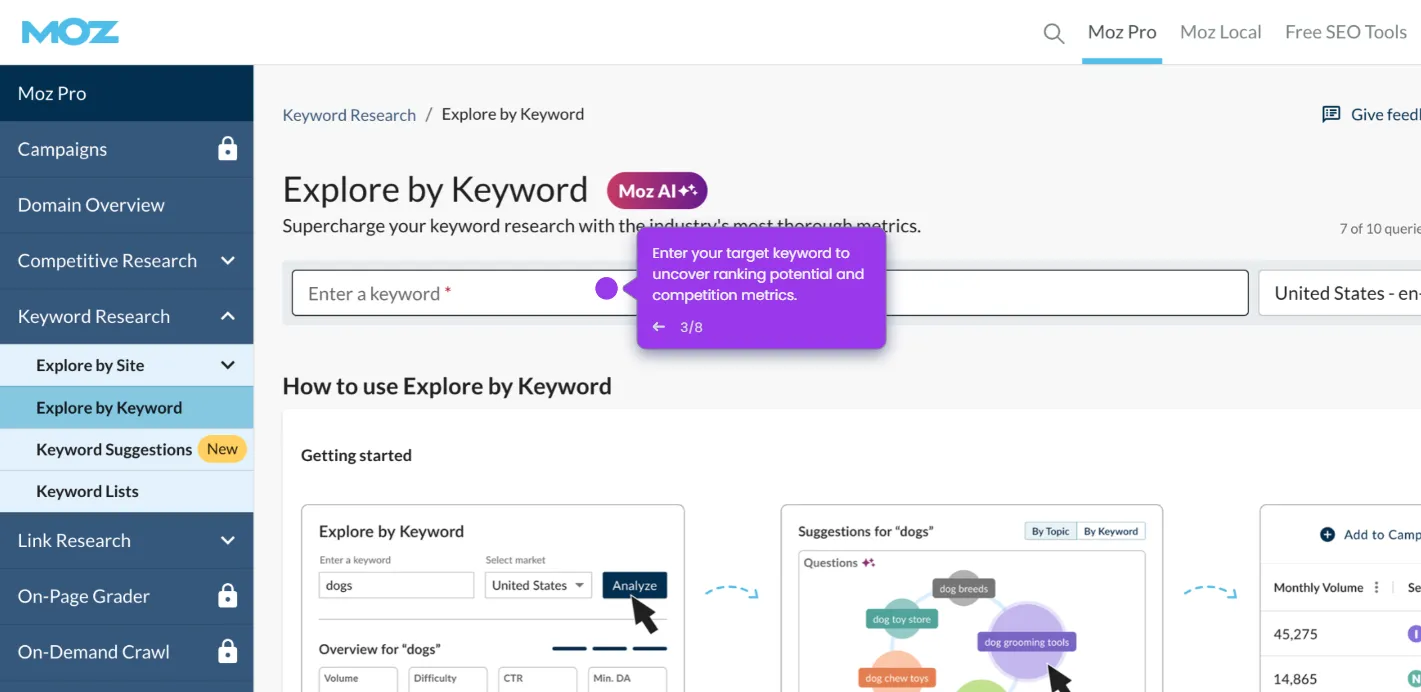The width and height of the screenshot is (1421, 692).
Task: Click the dog toy store bubble
Action: click(901, 619)
